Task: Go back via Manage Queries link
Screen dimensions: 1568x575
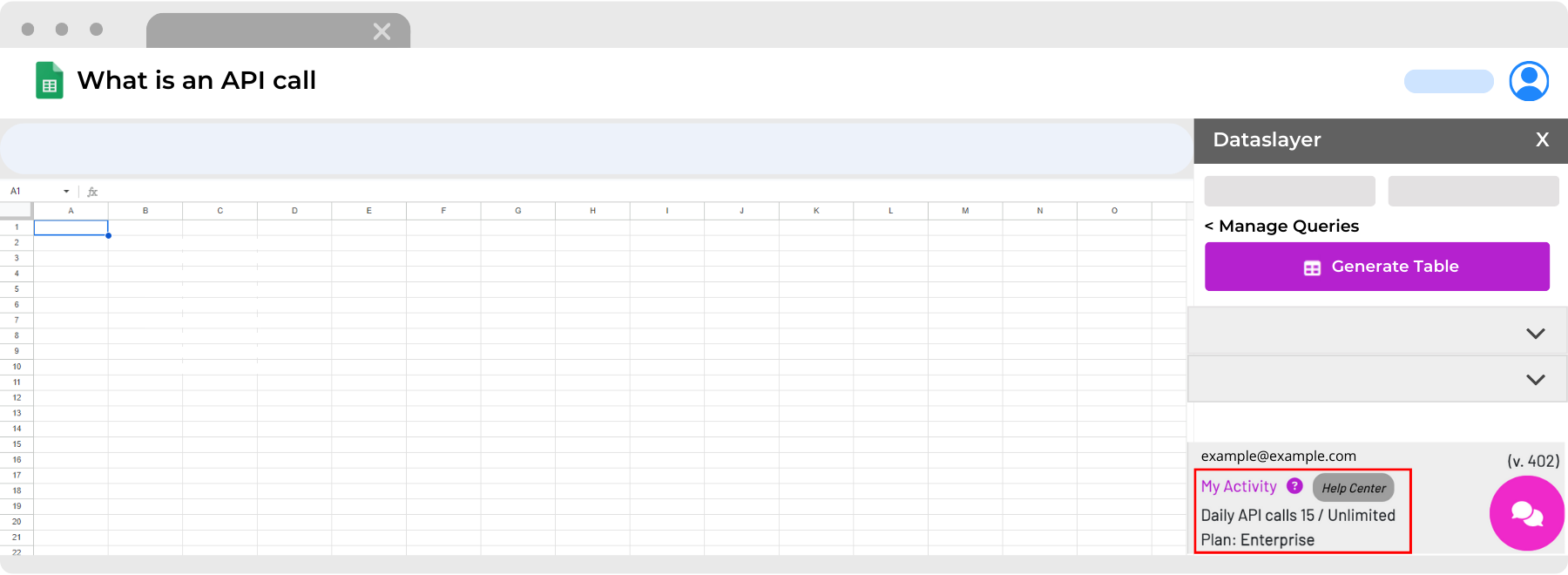Action: click(x=1281, y=227)
